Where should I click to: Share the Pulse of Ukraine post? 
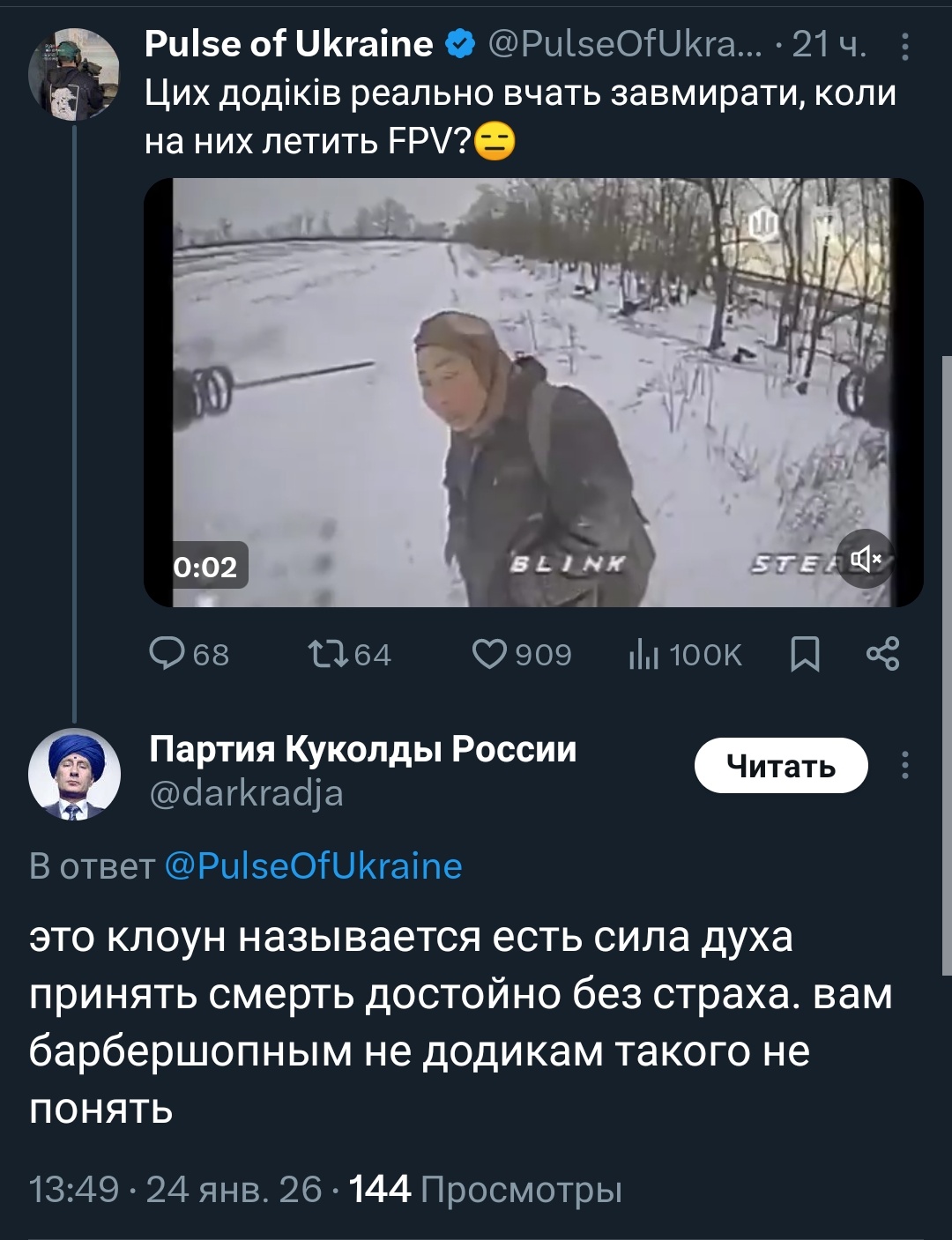(x=882, y=654)
